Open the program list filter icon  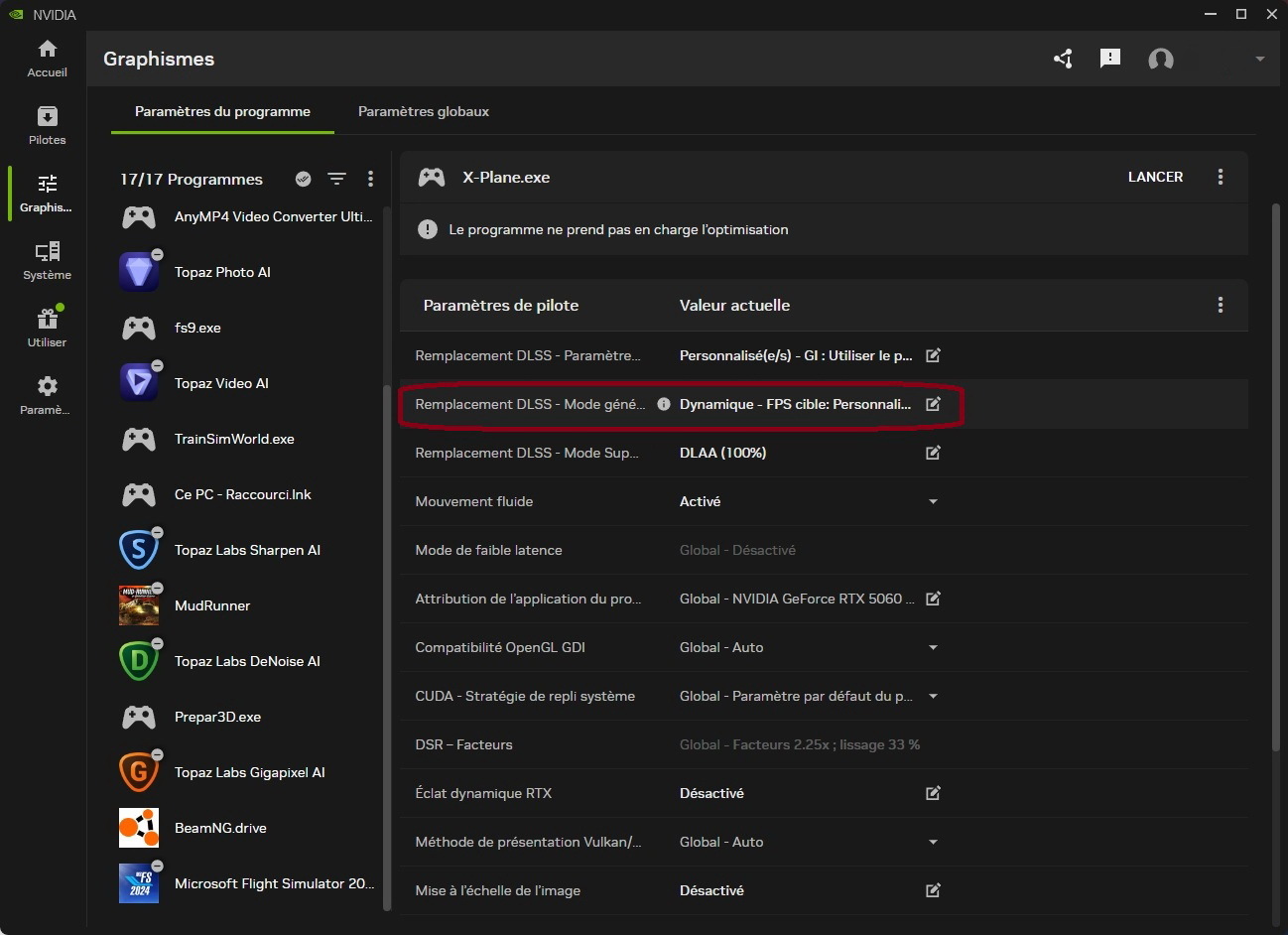[x=337, y=179]
